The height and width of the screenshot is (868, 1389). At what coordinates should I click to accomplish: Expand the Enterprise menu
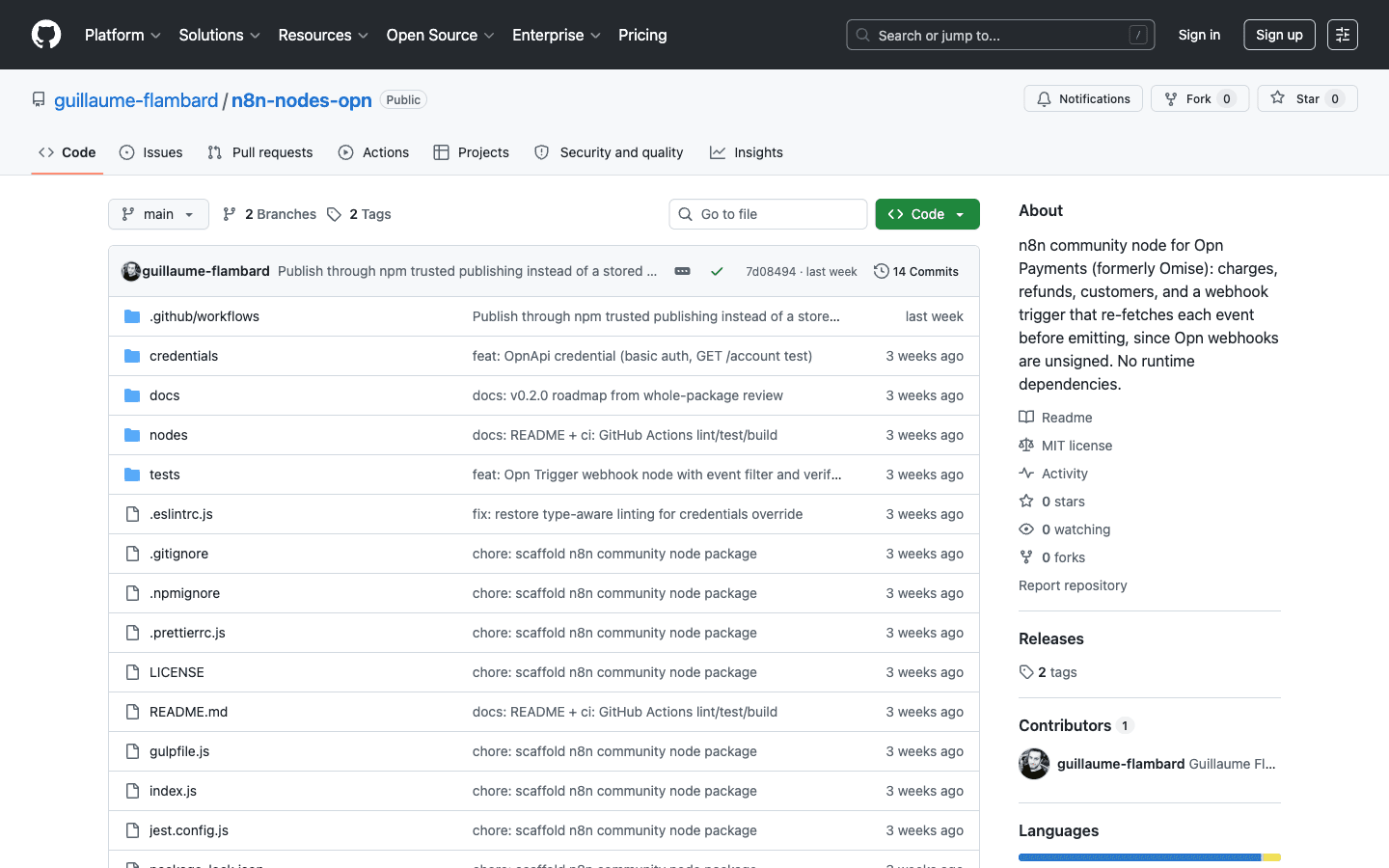tap(557, 35)
